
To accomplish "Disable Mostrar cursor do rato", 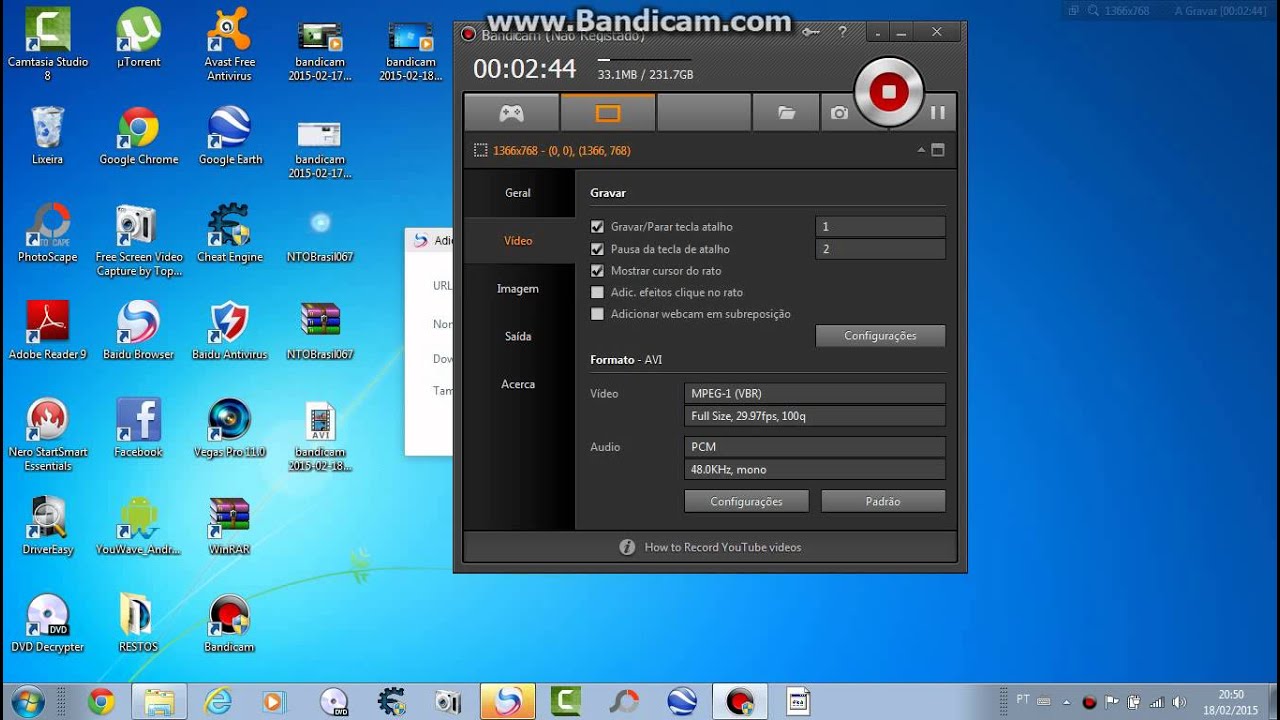I will [598, 271].
